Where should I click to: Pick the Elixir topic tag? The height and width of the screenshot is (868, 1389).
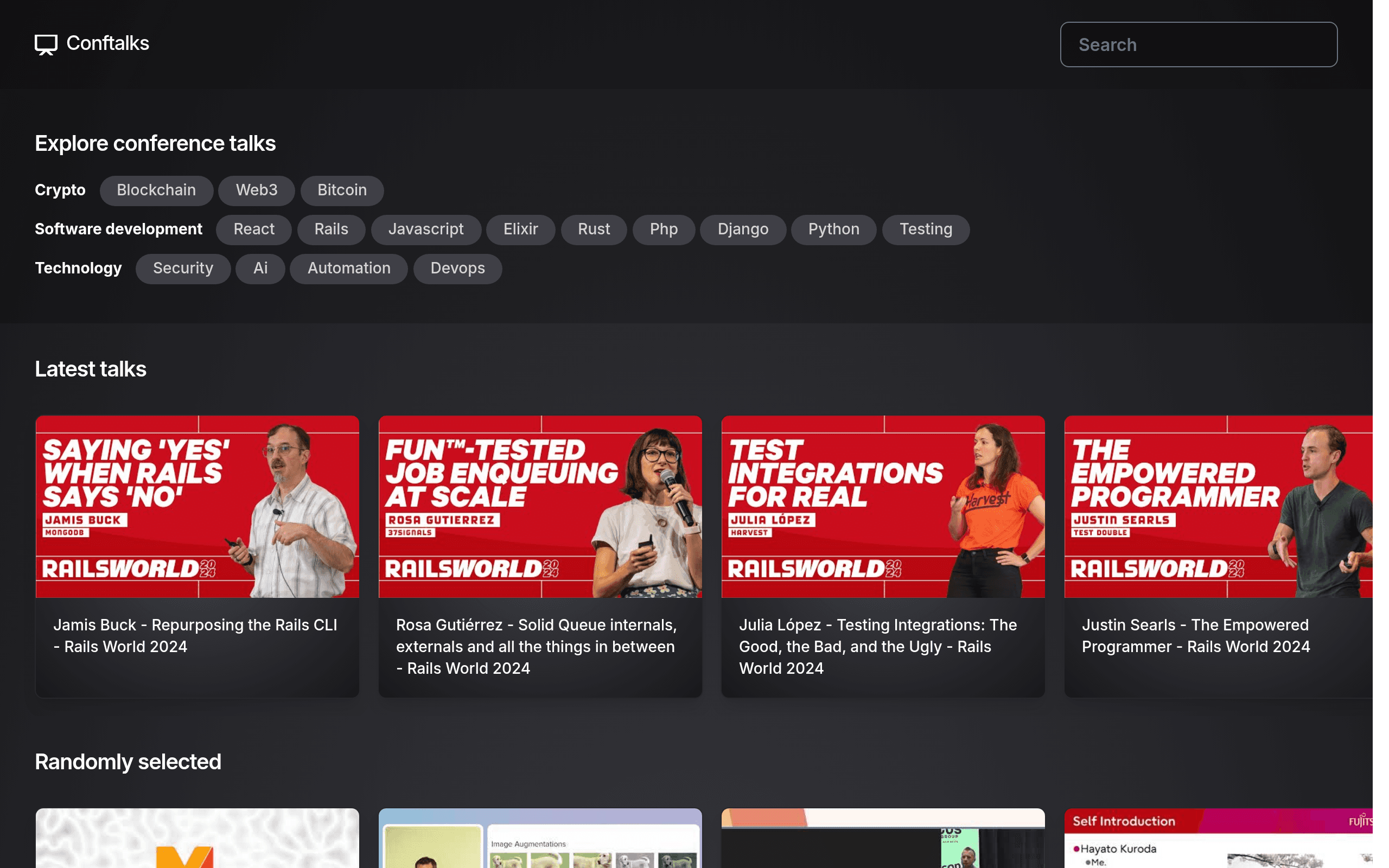click(x=520, y=229)
